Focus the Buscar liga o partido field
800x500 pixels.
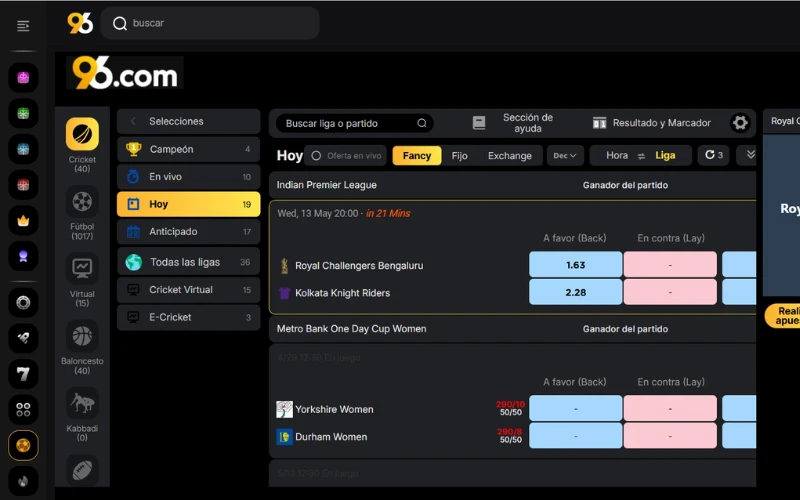[355, 123]
